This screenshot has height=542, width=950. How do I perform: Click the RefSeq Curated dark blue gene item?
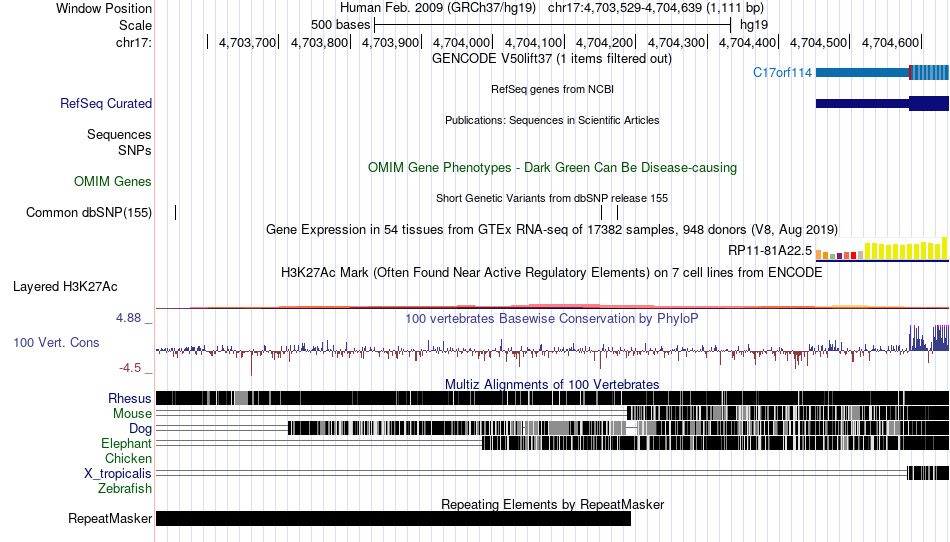pyautogui.click(x=882, y=104)
